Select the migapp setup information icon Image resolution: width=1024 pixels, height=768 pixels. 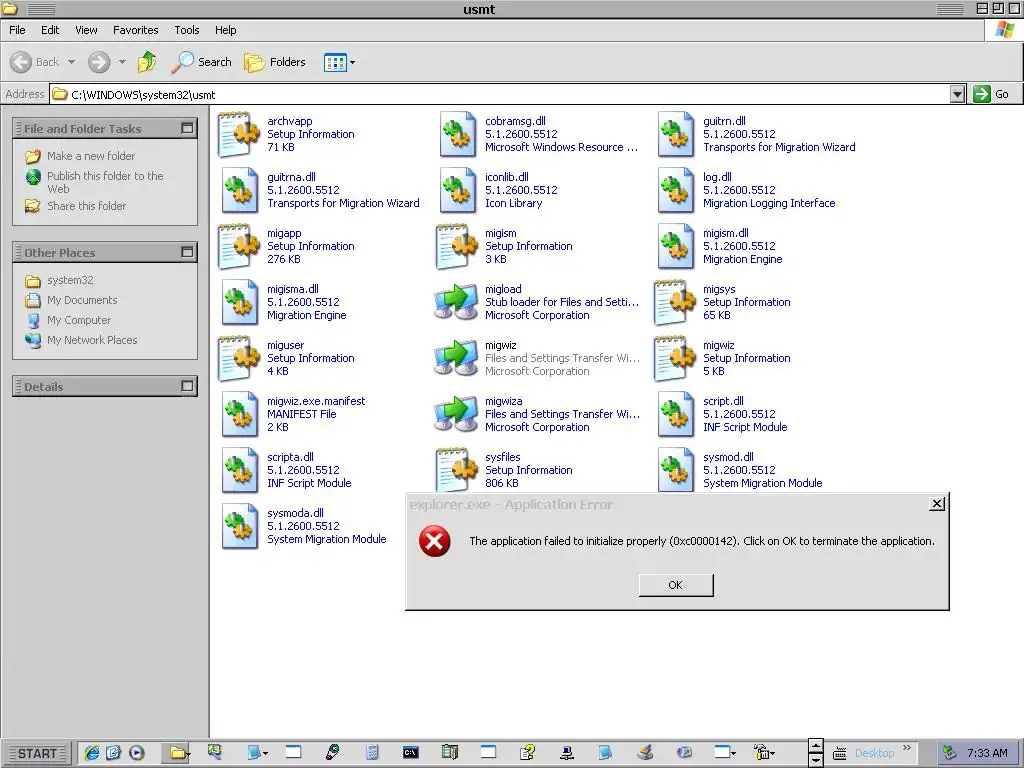click(x=238, y=246)
